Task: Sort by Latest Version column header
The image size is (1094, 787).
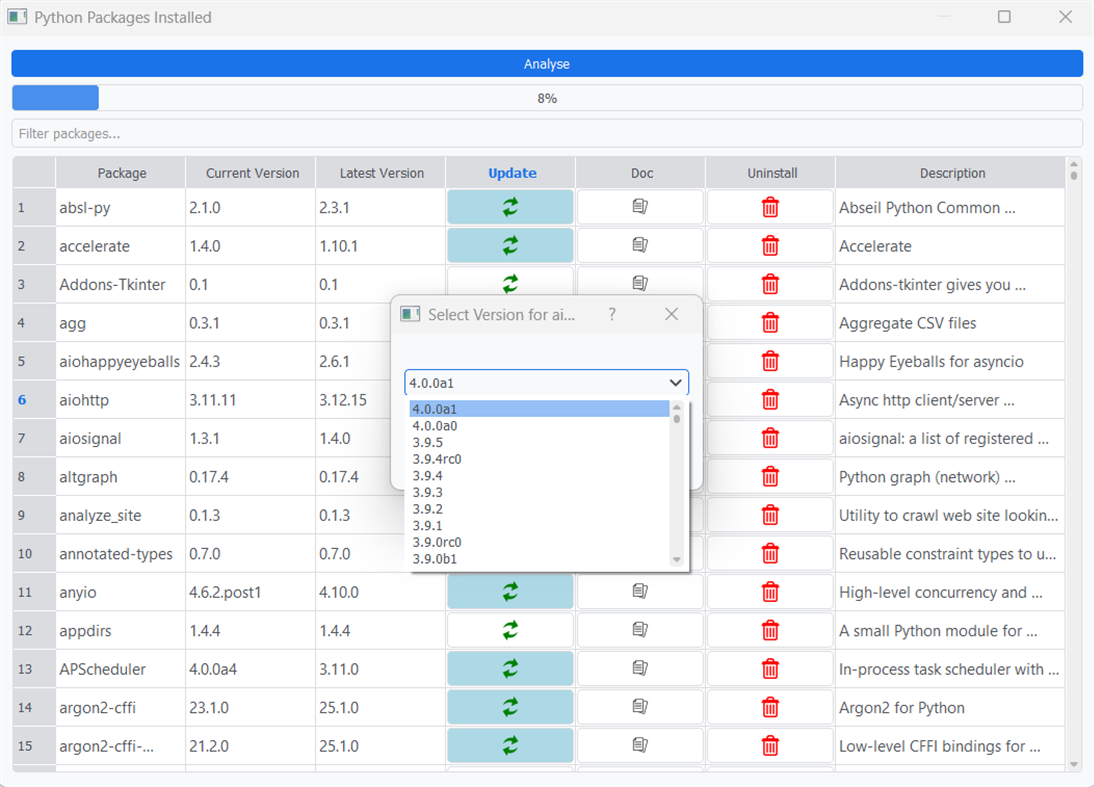Action: click(382, 173)
